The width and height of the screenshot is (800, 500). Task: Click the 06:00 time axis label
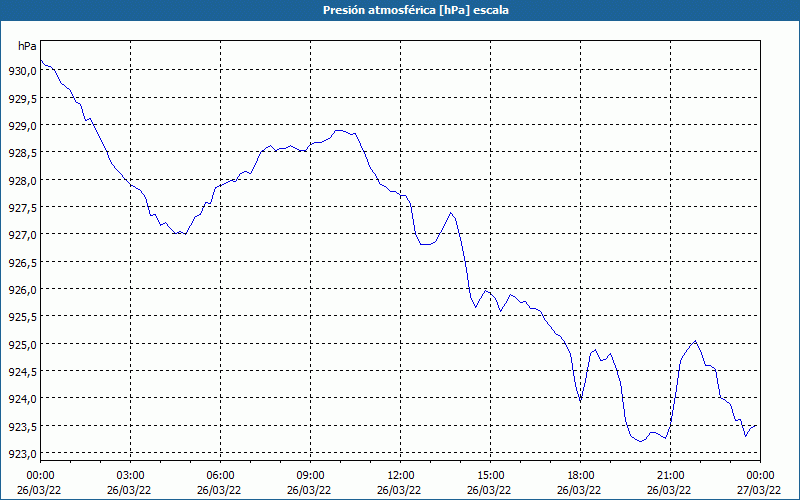[220, 476]
